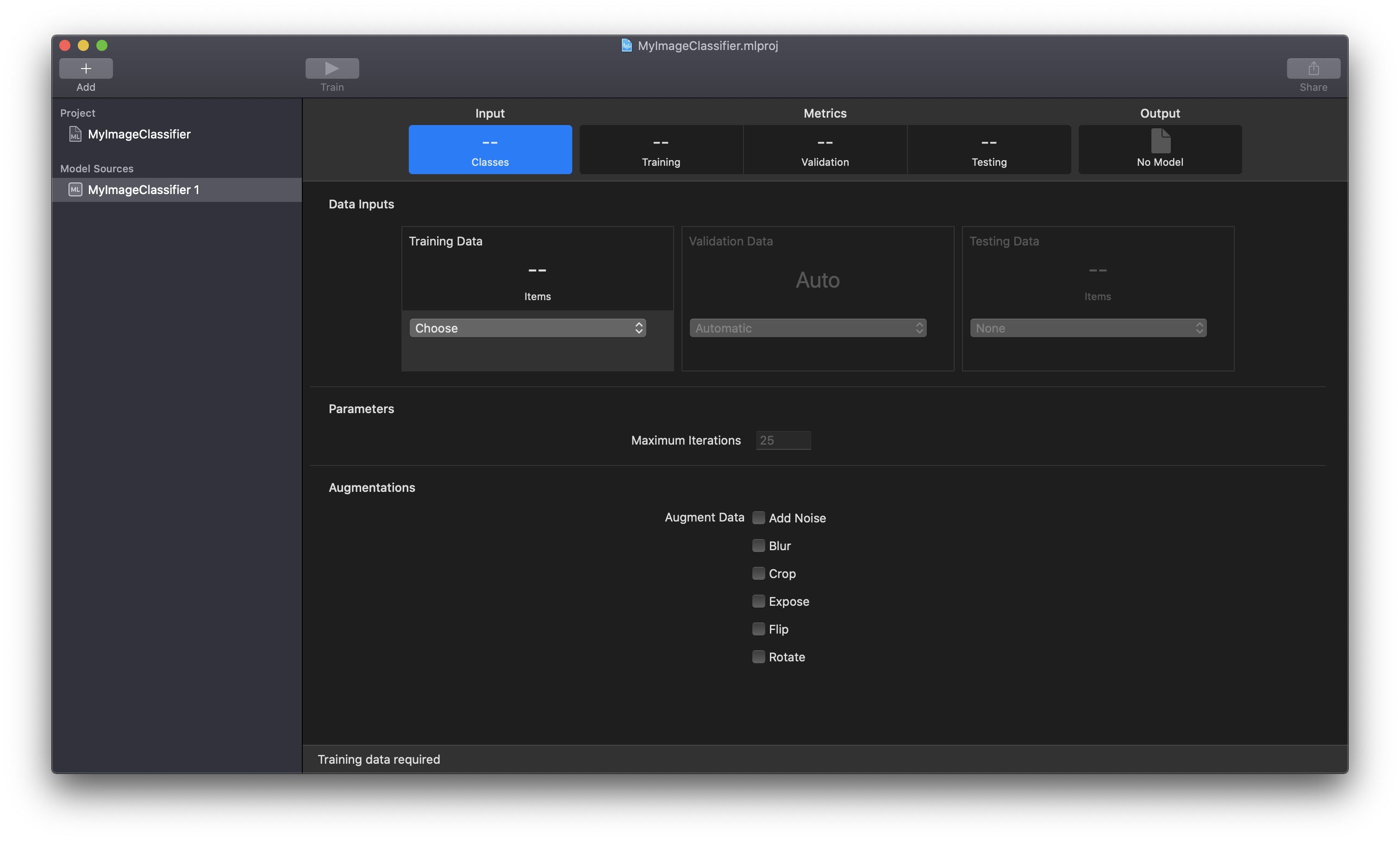This screenshot has width=1400, height=842.
Task: Click the No Model file icon
Action: [x=1160, y=141]
